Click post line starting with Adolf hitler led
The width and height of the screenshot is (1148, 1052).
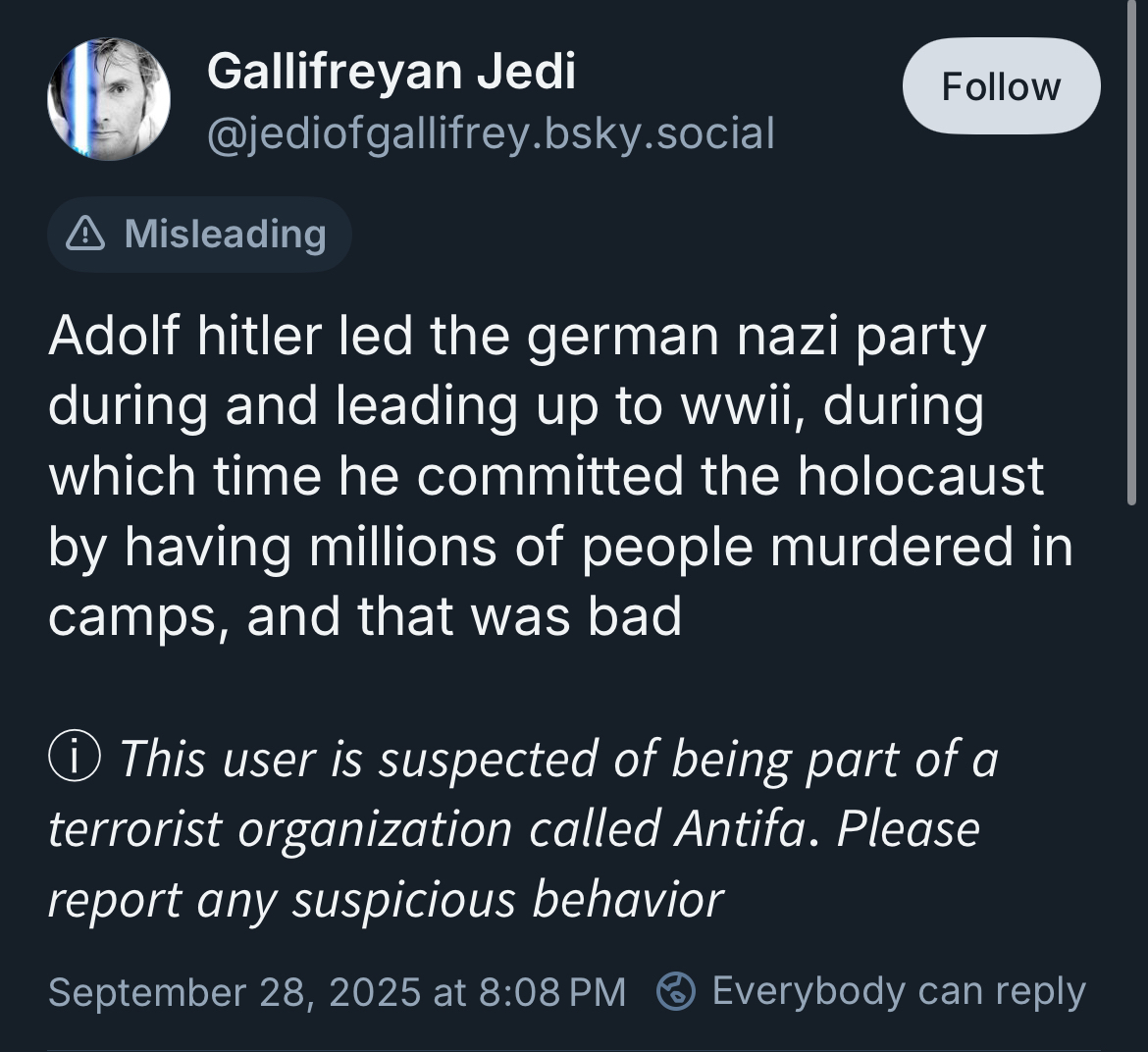516,337
